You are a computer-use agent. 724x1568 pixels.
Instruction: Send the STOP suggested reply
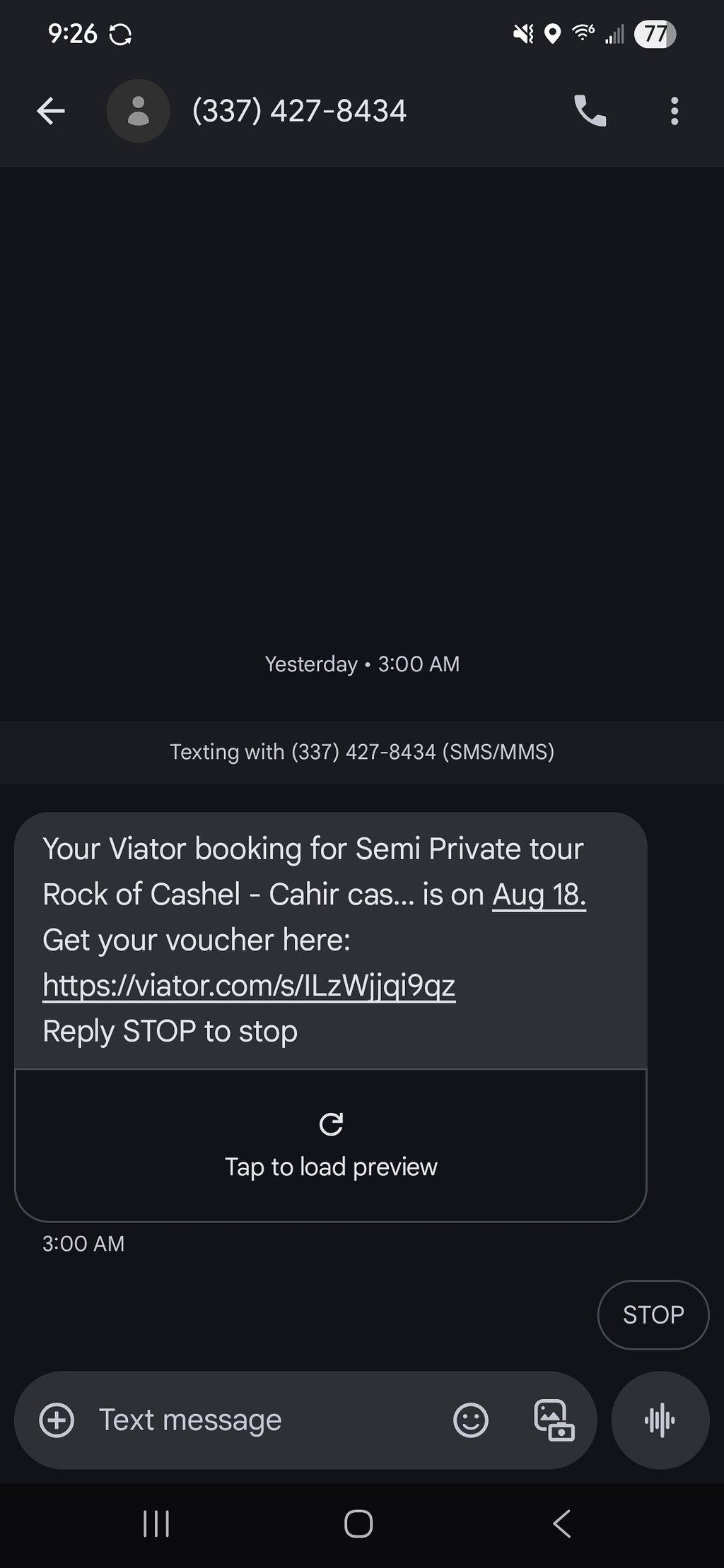point(653,1314)
